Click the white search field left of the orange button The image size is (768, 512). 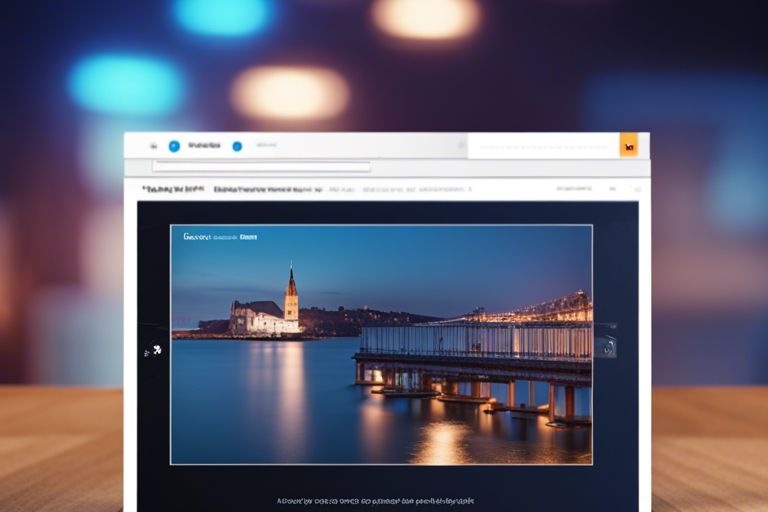540,146
